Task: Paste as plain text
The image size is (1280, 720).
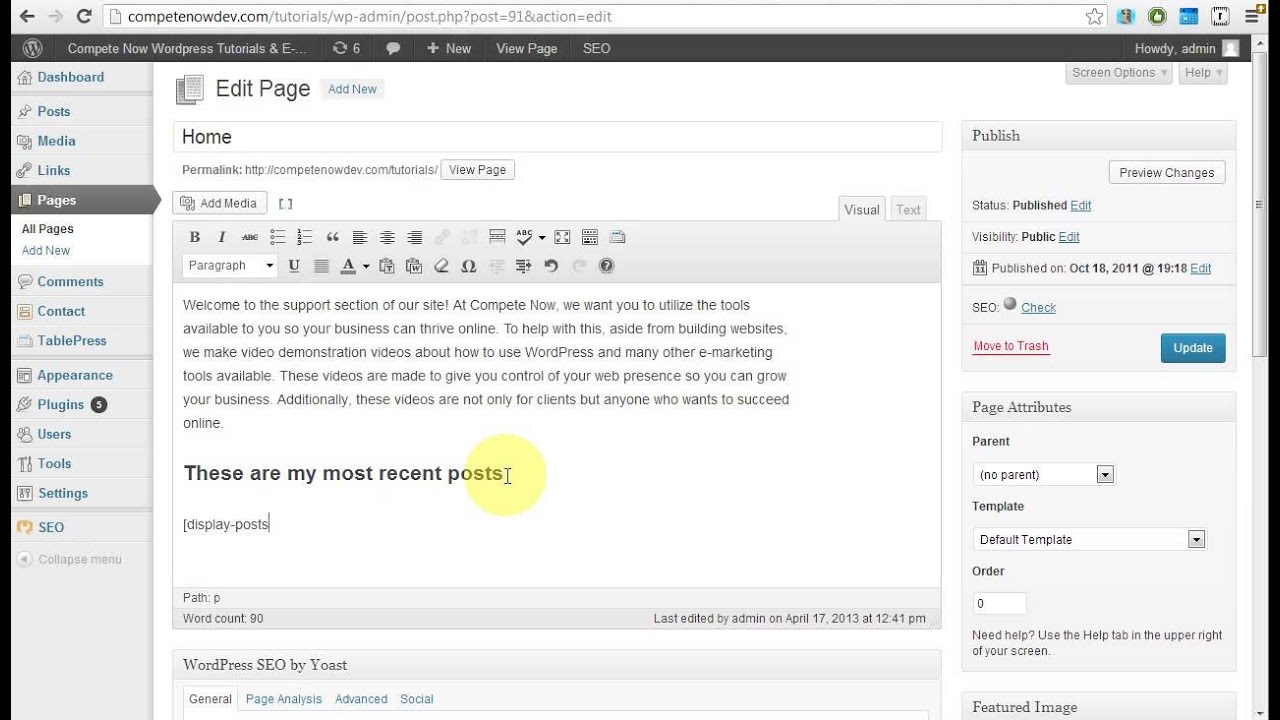Action: (x=386, y=266)
